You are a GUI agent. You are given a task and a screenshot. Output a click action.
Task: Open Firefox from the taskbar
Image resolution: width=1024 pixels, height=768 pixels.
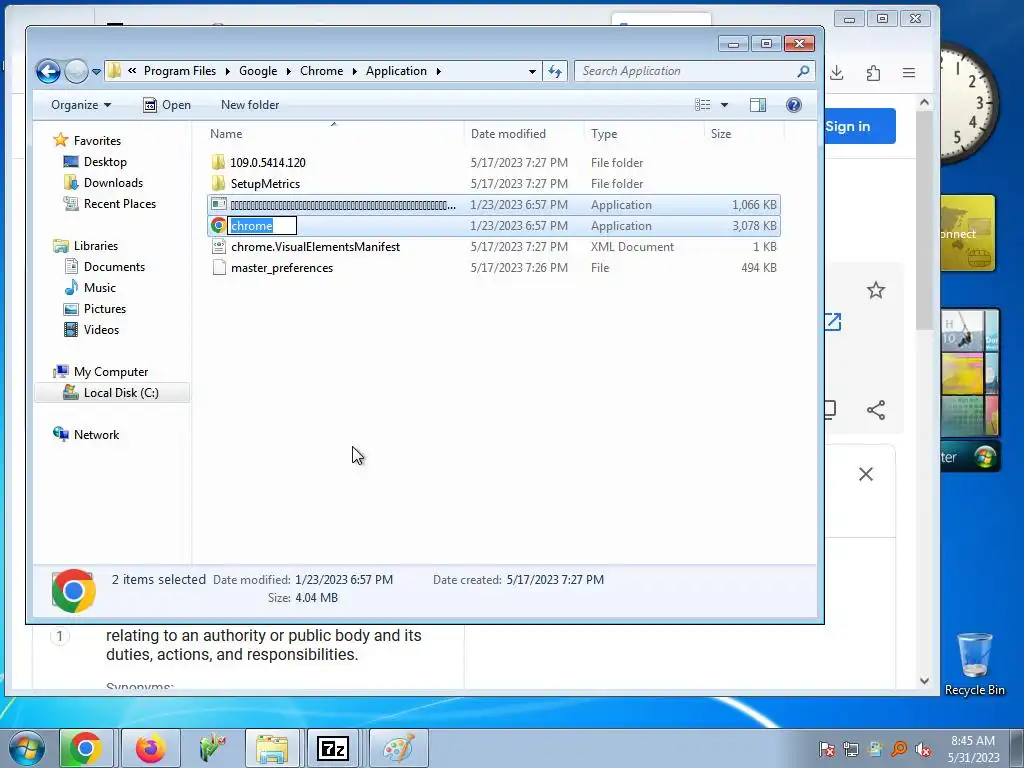coord(150,748)
